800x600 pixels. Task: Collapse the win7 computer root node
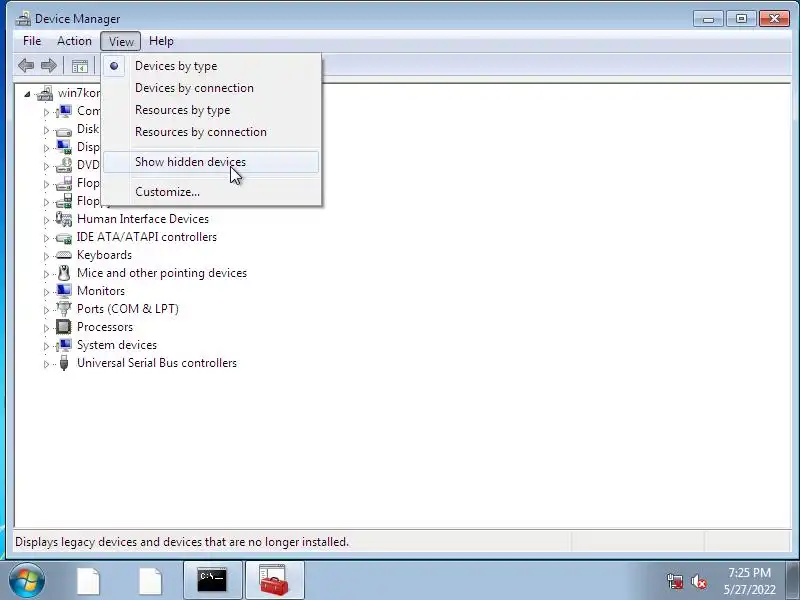click(x=28, y=94)
